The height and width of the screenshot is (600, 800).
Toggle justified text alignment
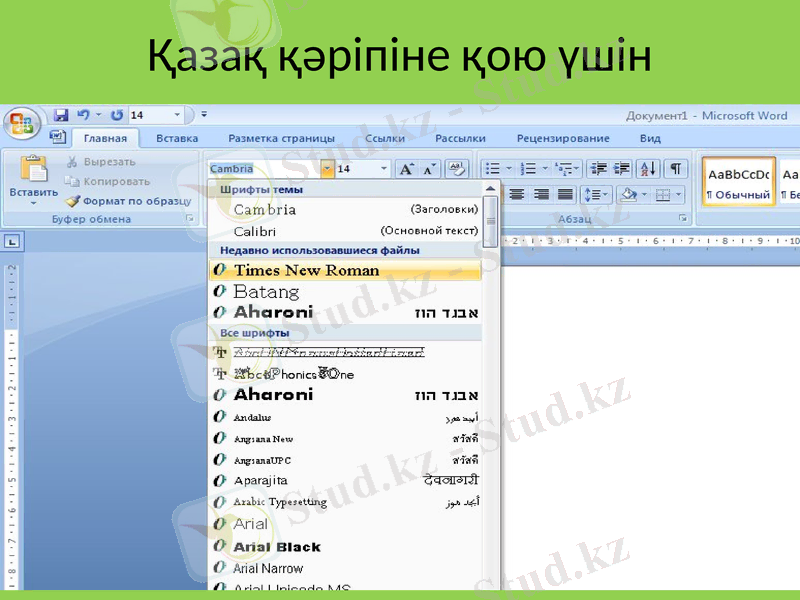562,194
